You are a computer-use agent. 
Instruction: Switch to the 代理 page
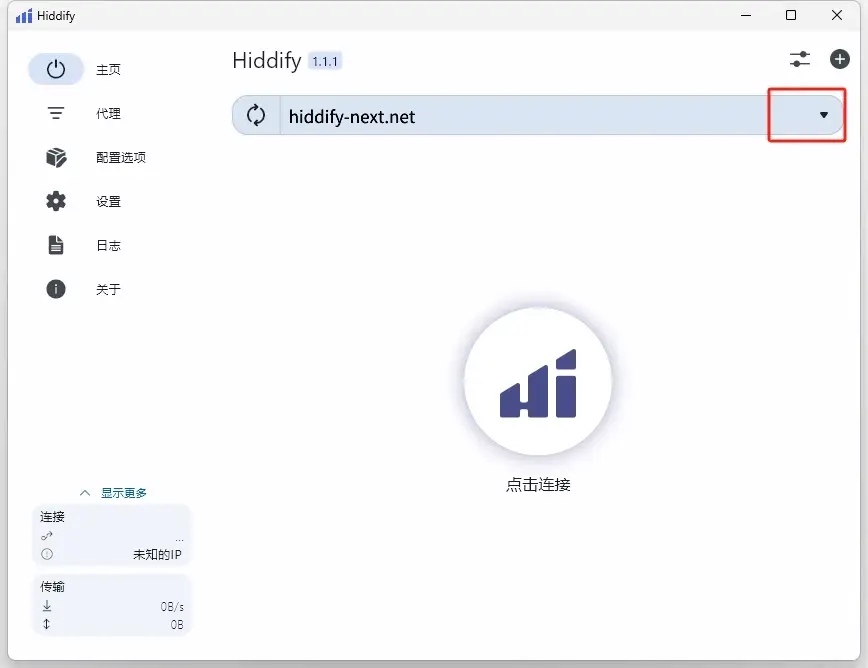pos(108,113)
